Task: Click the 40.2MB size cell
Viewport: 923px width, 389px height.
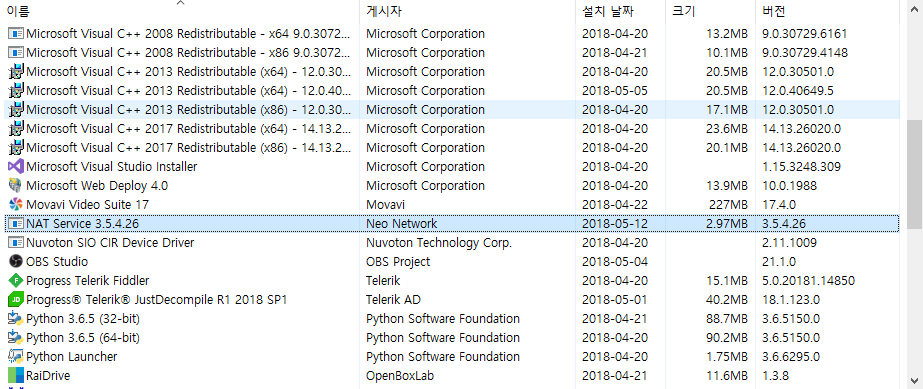Action: click(727, 300)
